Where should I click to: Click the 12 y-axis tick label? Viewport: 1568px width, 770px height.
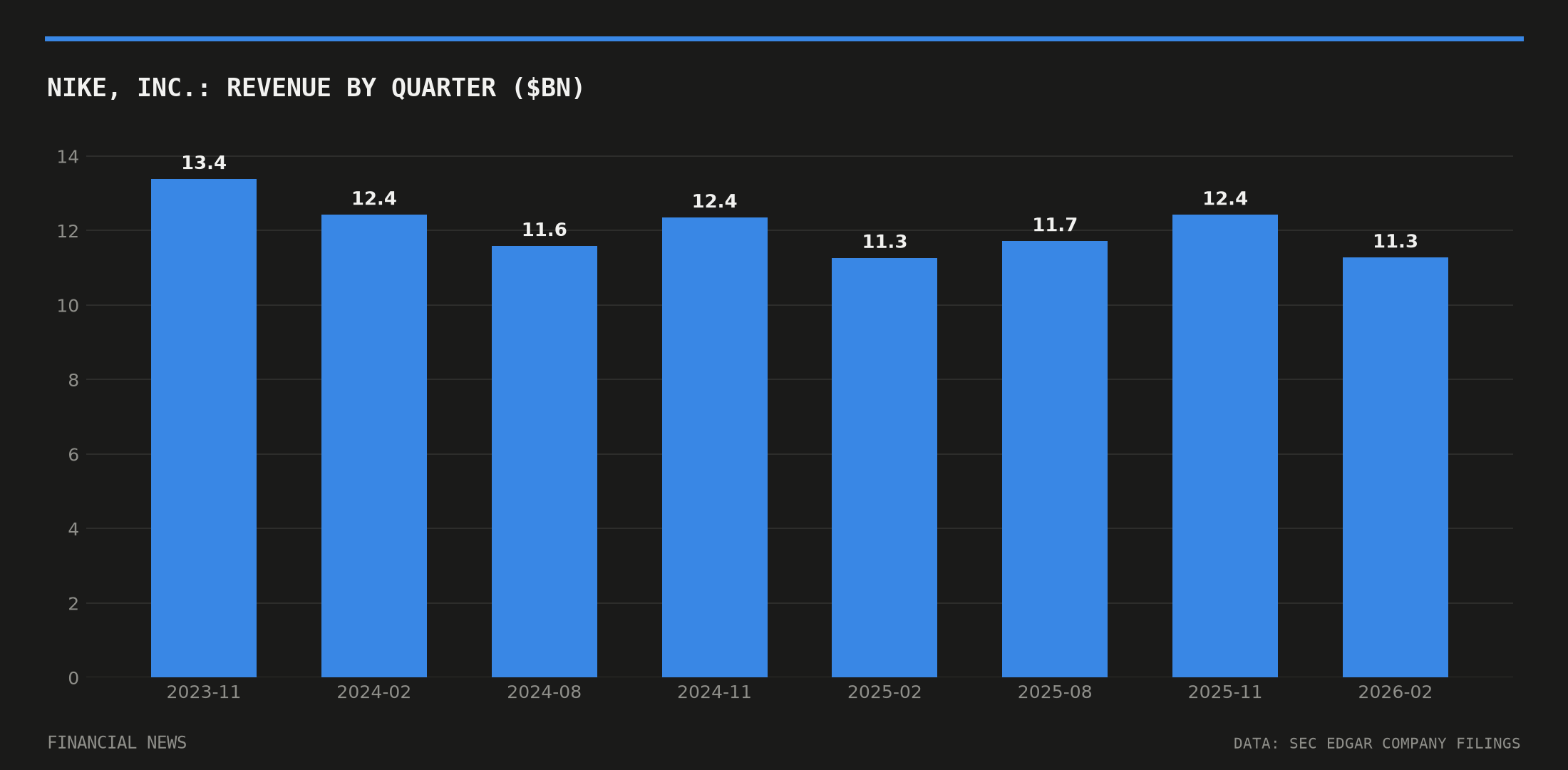click(x=68, y=231)
